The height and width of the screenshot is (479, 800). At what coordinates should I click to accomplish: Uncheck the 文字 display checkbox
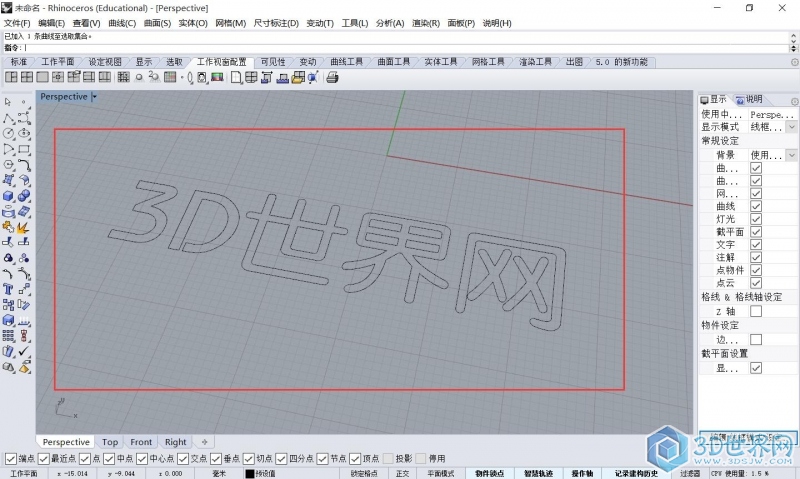pos(756,244)
